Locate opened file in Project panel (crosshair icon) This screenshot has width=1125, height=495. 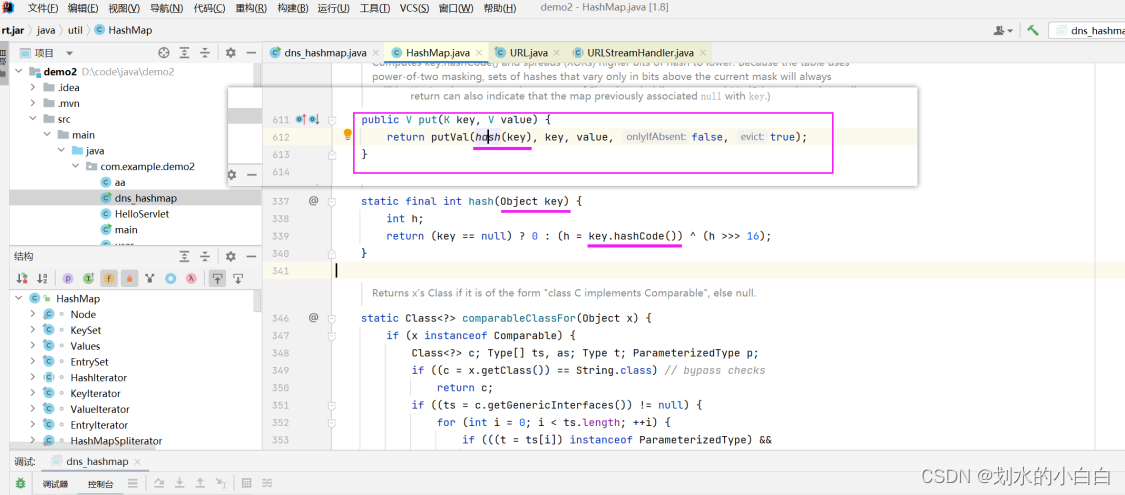164,52
